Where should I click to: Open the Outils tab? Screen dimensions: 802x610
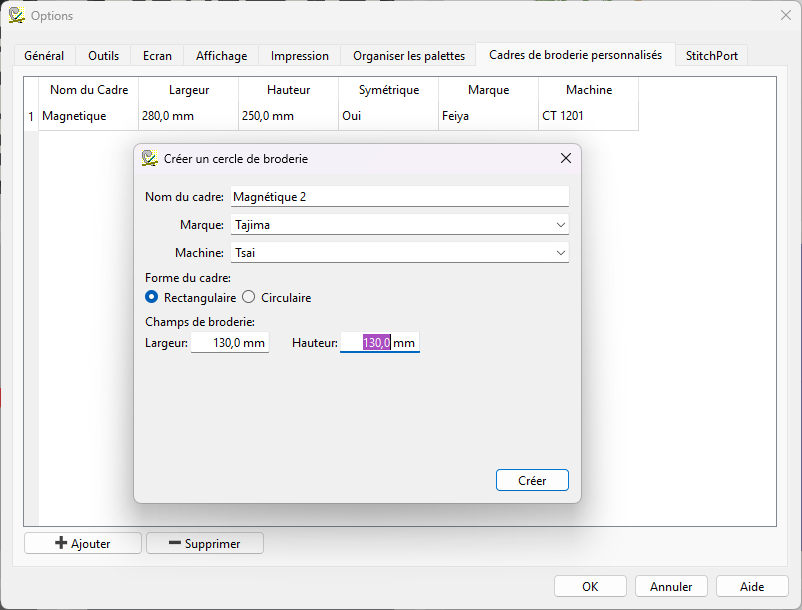click(104, 56)
